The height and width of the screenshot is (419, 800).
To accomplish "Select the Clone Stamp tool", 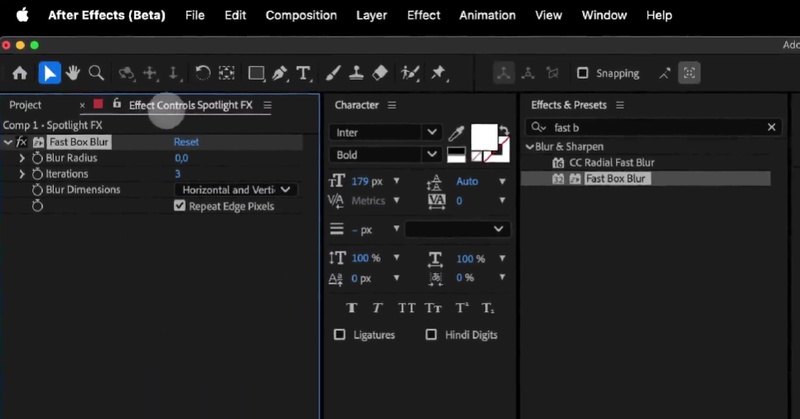I will (x=356, y=73).
